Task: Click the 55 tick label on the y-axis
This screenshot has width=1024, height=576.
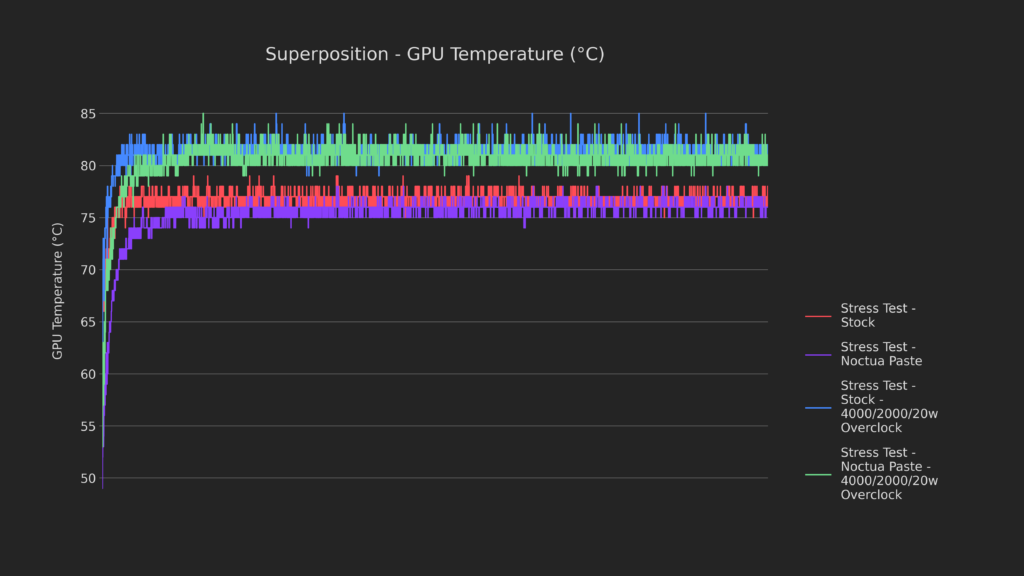Action: [x=87, y=426]
